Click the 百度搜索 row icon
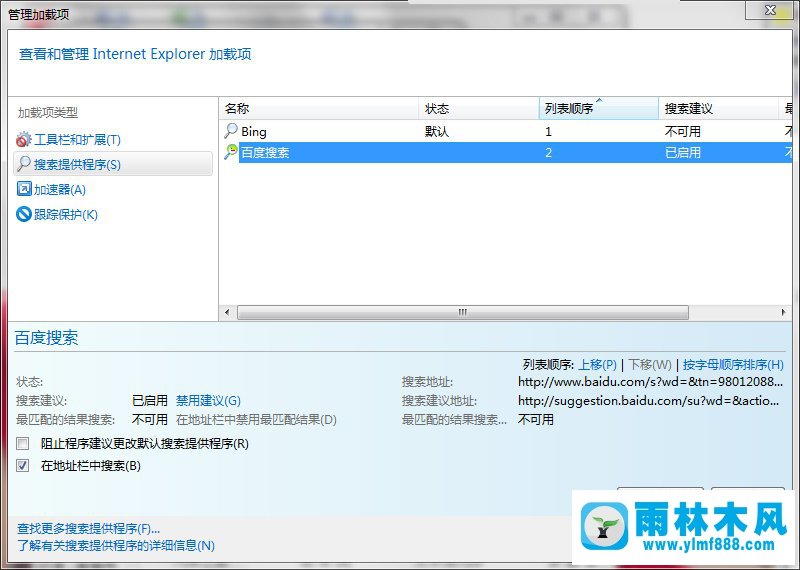Screen dimensions: 800x570 231,152
